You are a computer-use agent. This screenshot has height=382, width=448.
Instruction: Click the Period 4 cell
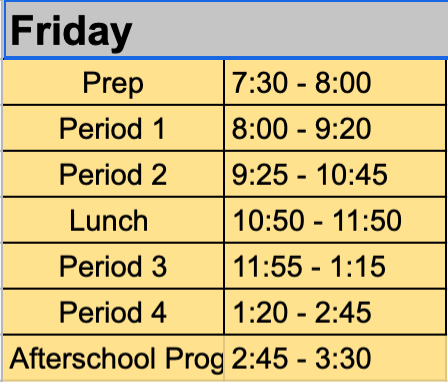tap(113, 312)
